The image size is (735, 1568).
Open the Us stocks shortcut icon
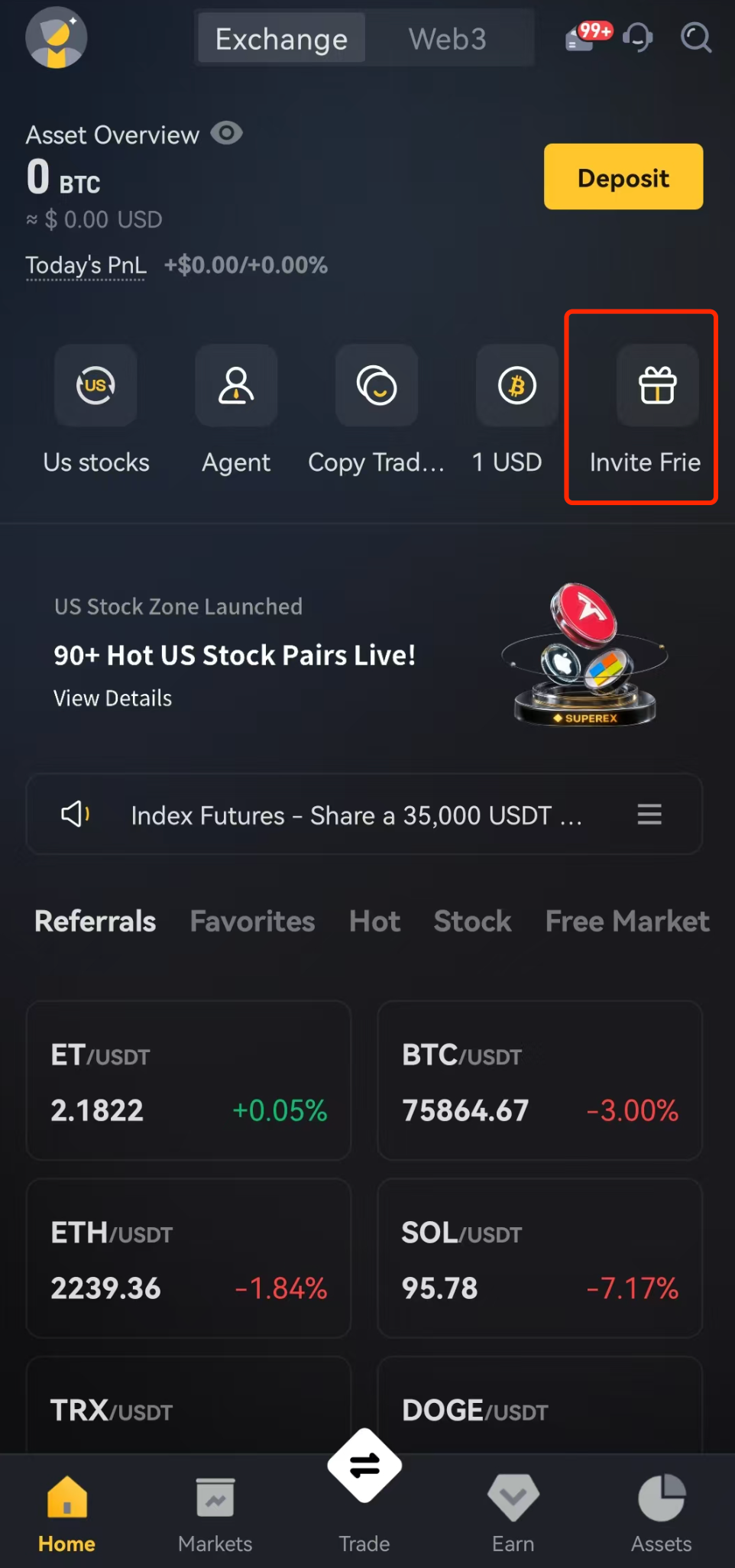[96, 385]
